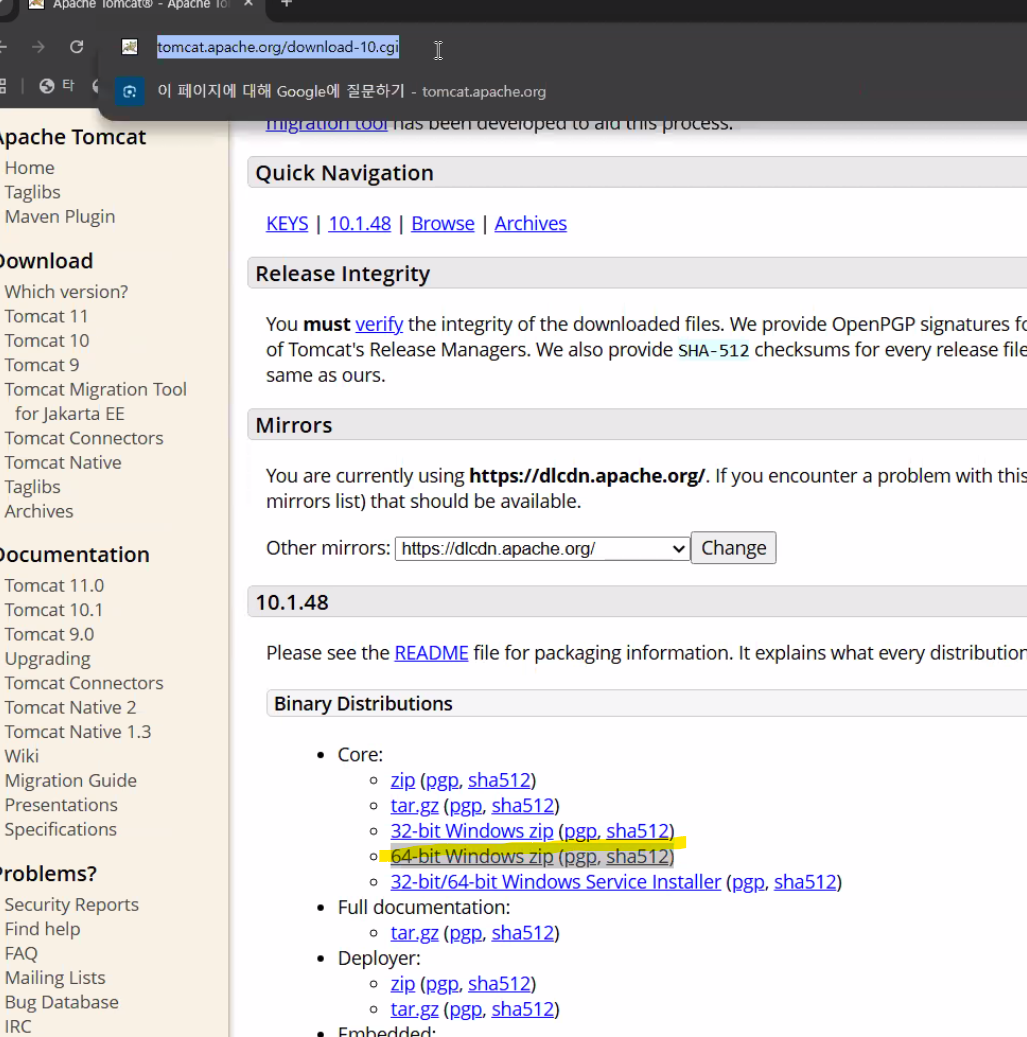This screenshot has height=1037, width=1027.
Task: Download the Core tar.gz distribution
Action: (414, 806)
